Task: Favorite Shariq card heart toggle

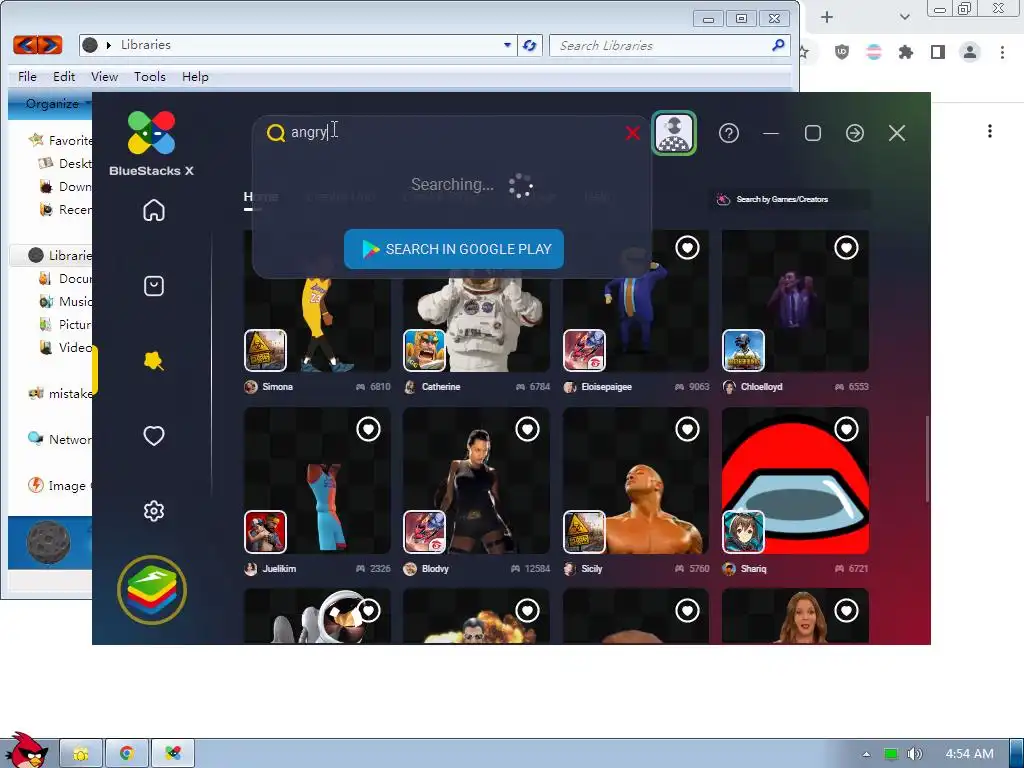Action: 846,429
